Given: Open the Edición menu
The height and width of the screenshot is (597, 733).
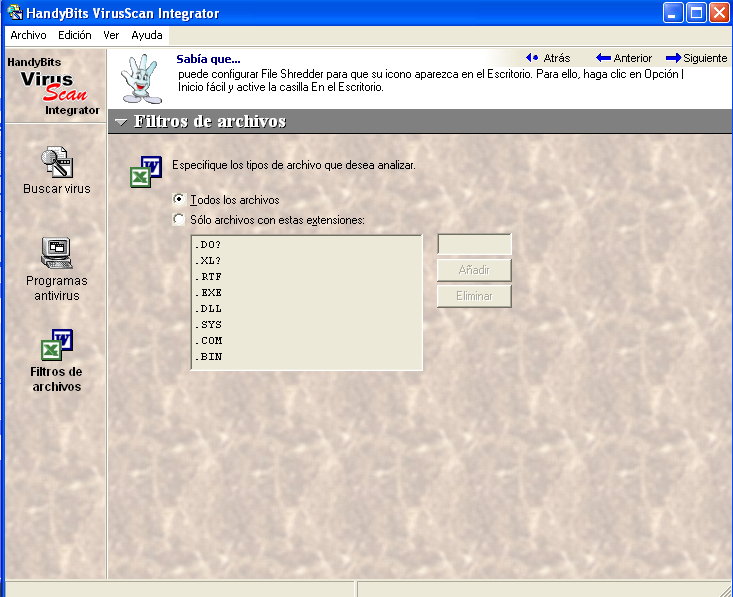Looking at the screenshot, I should click(75, 35).
